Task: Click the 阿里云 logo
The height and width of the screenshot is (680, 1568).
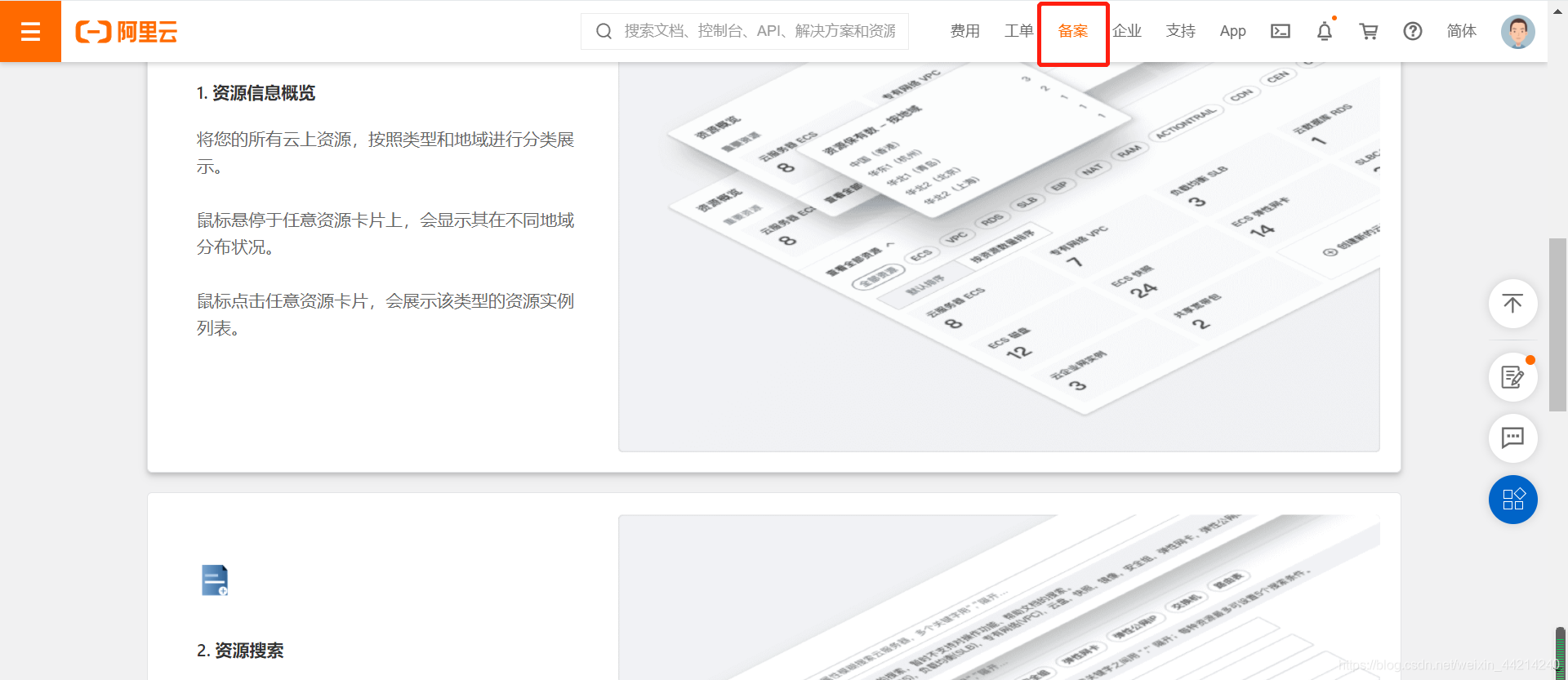Action: pos(127,32)
